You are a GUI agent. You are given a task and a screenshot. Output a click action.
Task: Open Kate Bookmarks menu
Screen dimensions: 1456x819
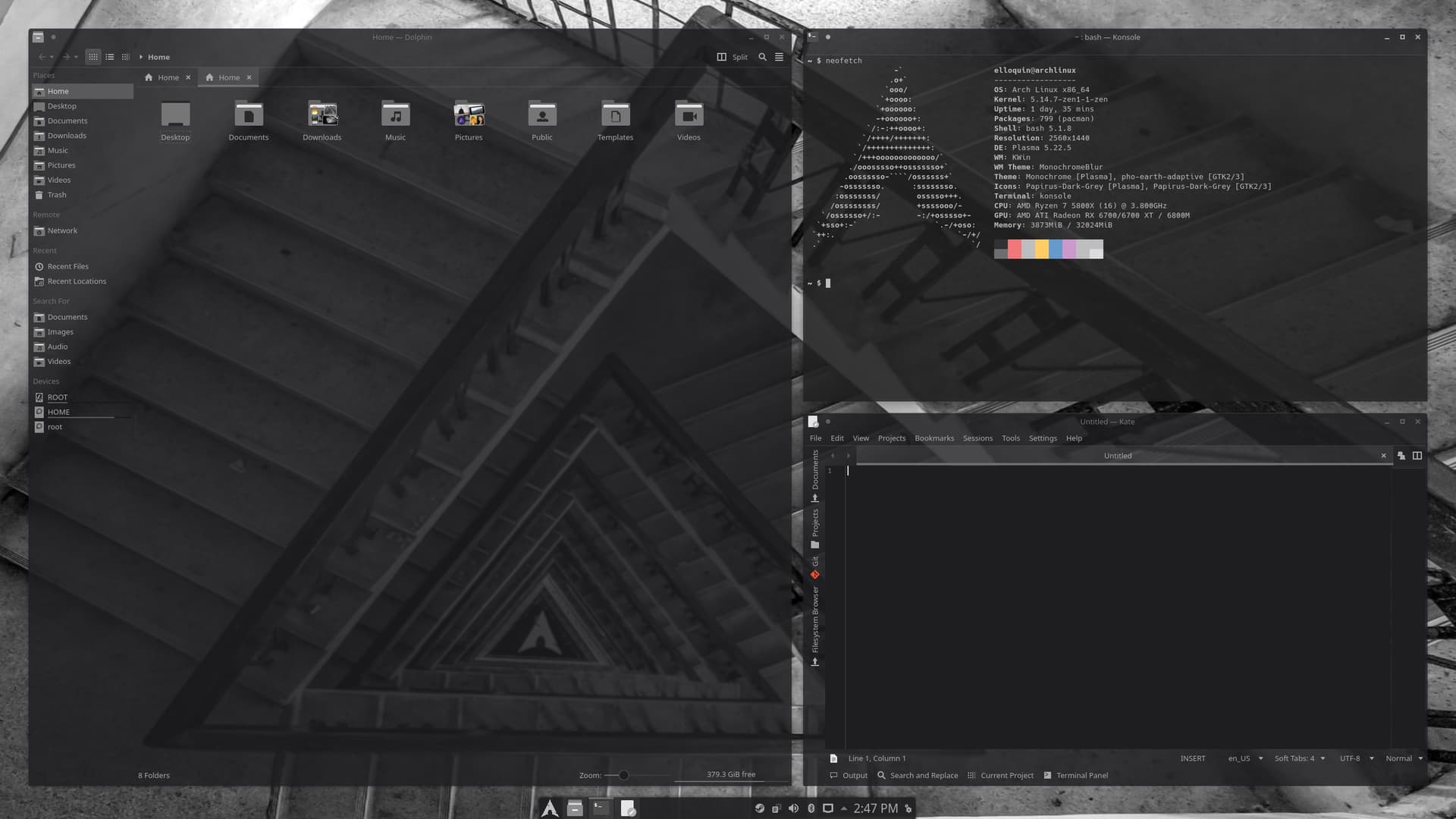(x=934, y=438)
